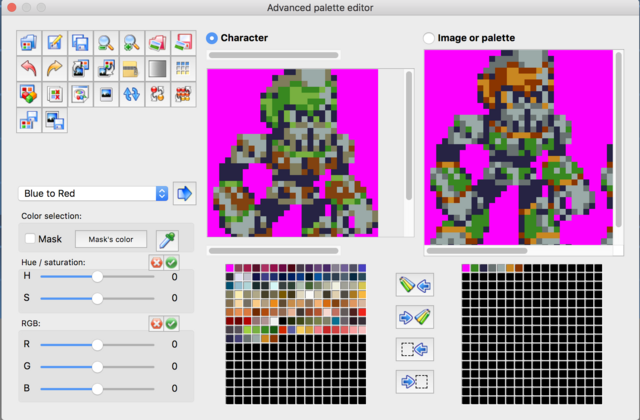Click the zoom out magnifier icon
Screen dimensions: 640x420
pos(106,43)
